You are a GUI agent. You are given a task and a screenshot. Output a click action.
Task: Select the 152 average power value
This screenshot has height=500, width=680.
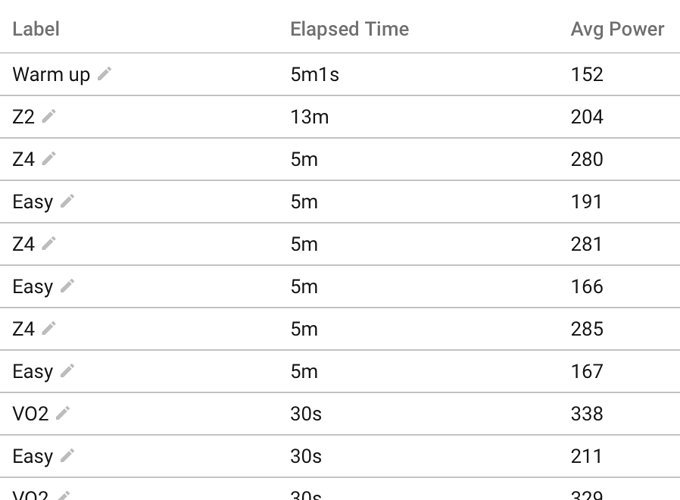click(587, 75)
